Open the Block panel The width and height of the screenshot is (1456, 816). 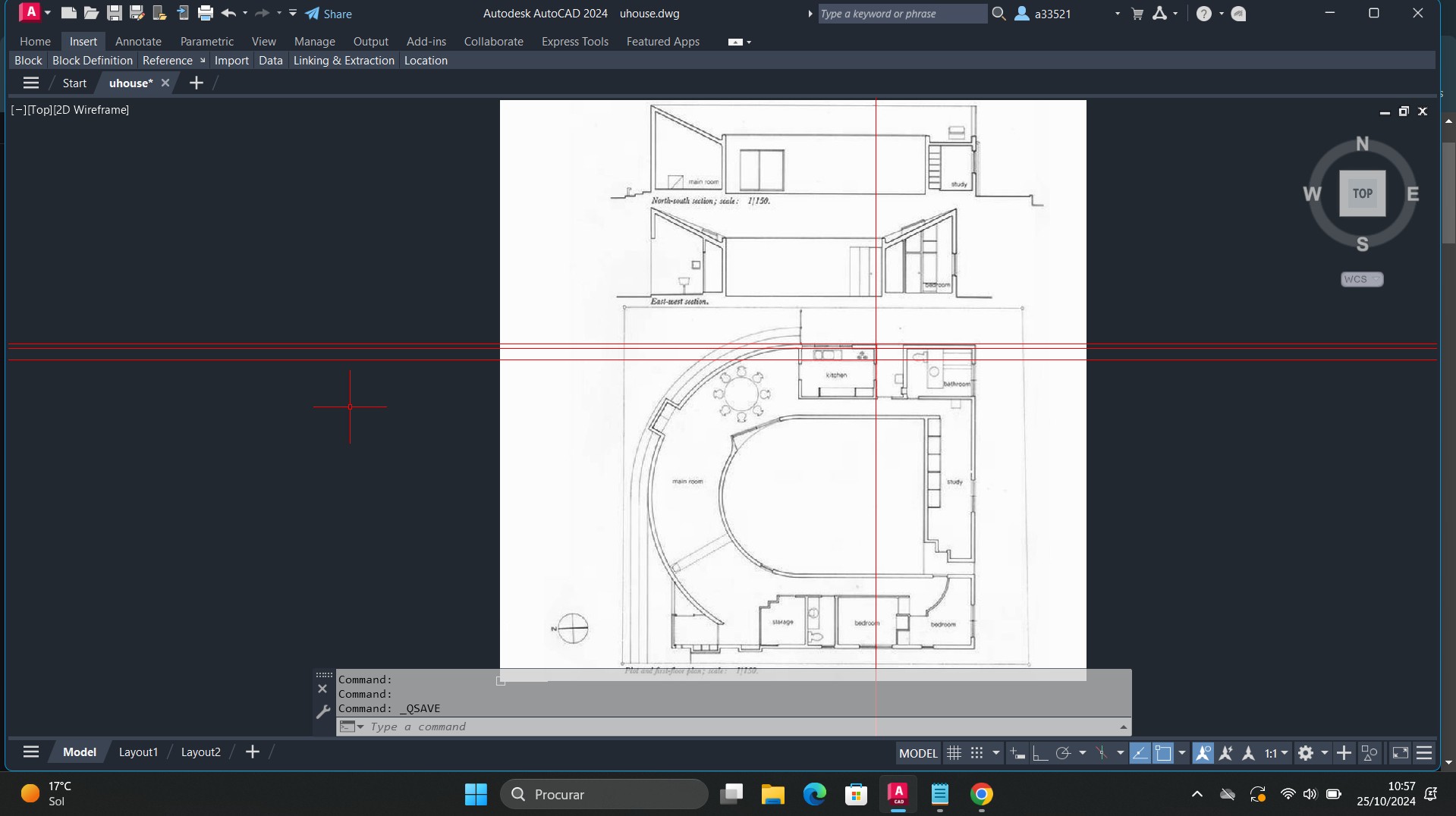(28, 61)
